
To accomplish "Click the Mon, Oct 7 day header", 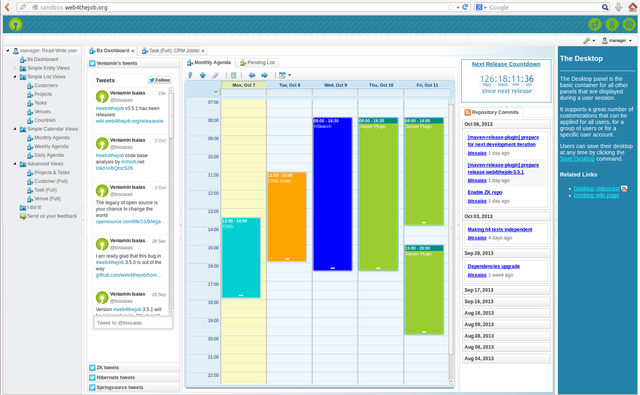I will 244,85.
